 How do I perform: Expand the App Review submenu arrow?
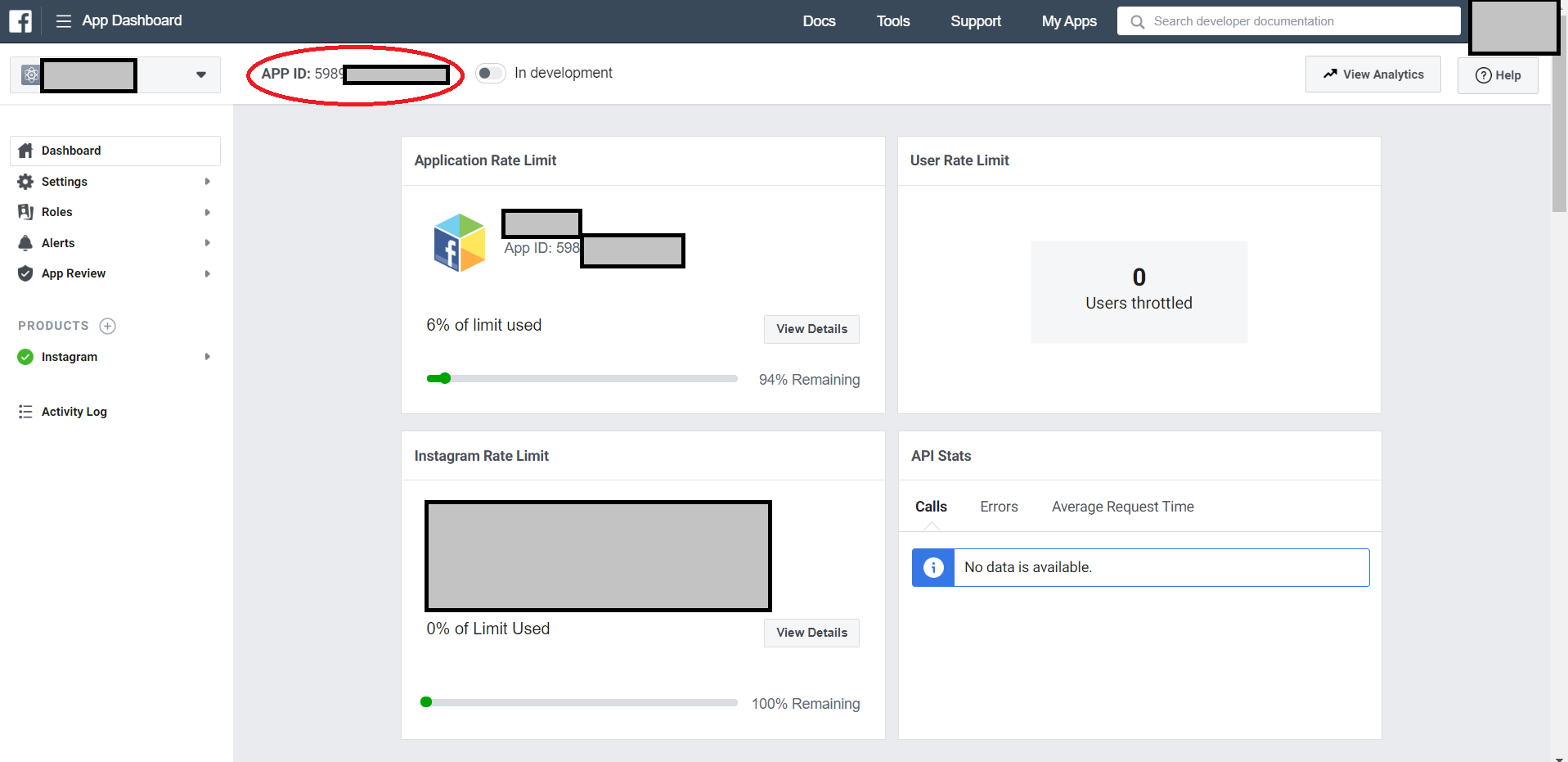pyautogui.click(x=208, y=274)
